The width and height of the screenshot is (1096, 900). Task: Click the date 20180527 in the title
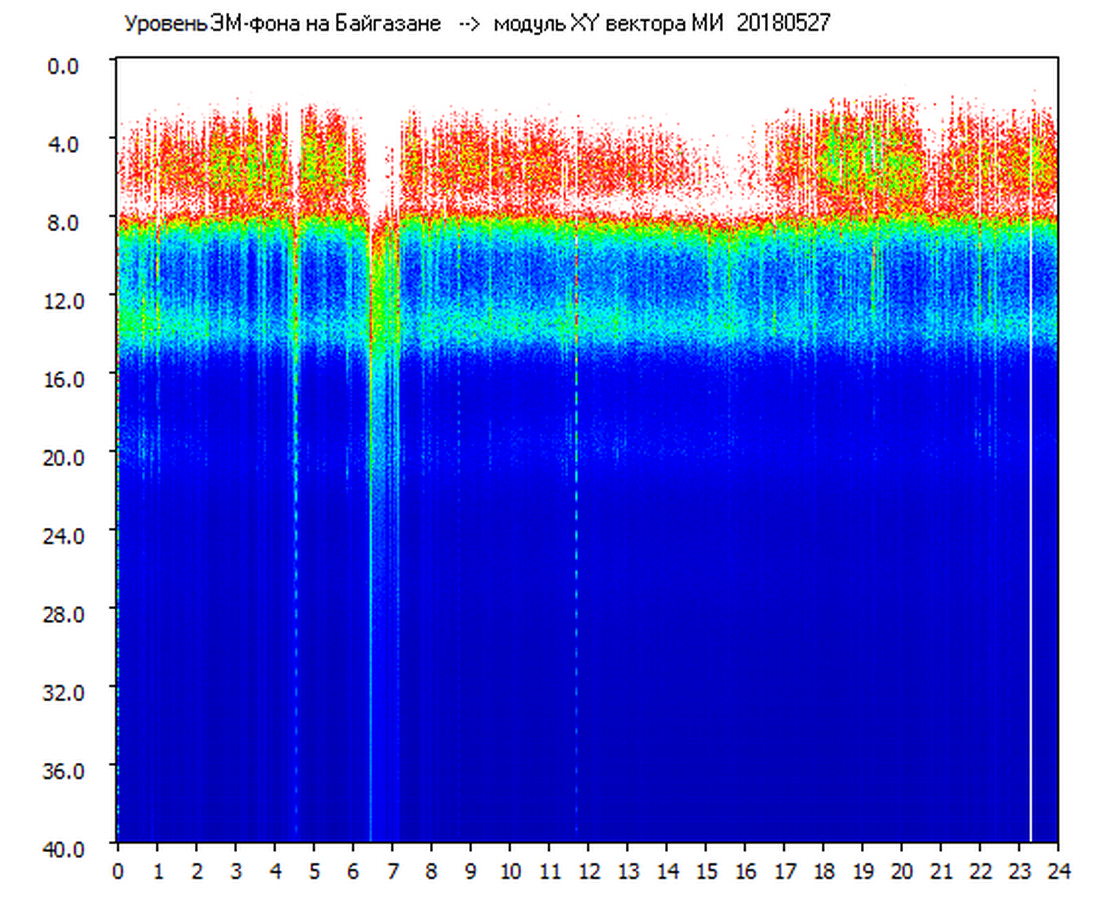pyautogui.click(x=783, y=24)
